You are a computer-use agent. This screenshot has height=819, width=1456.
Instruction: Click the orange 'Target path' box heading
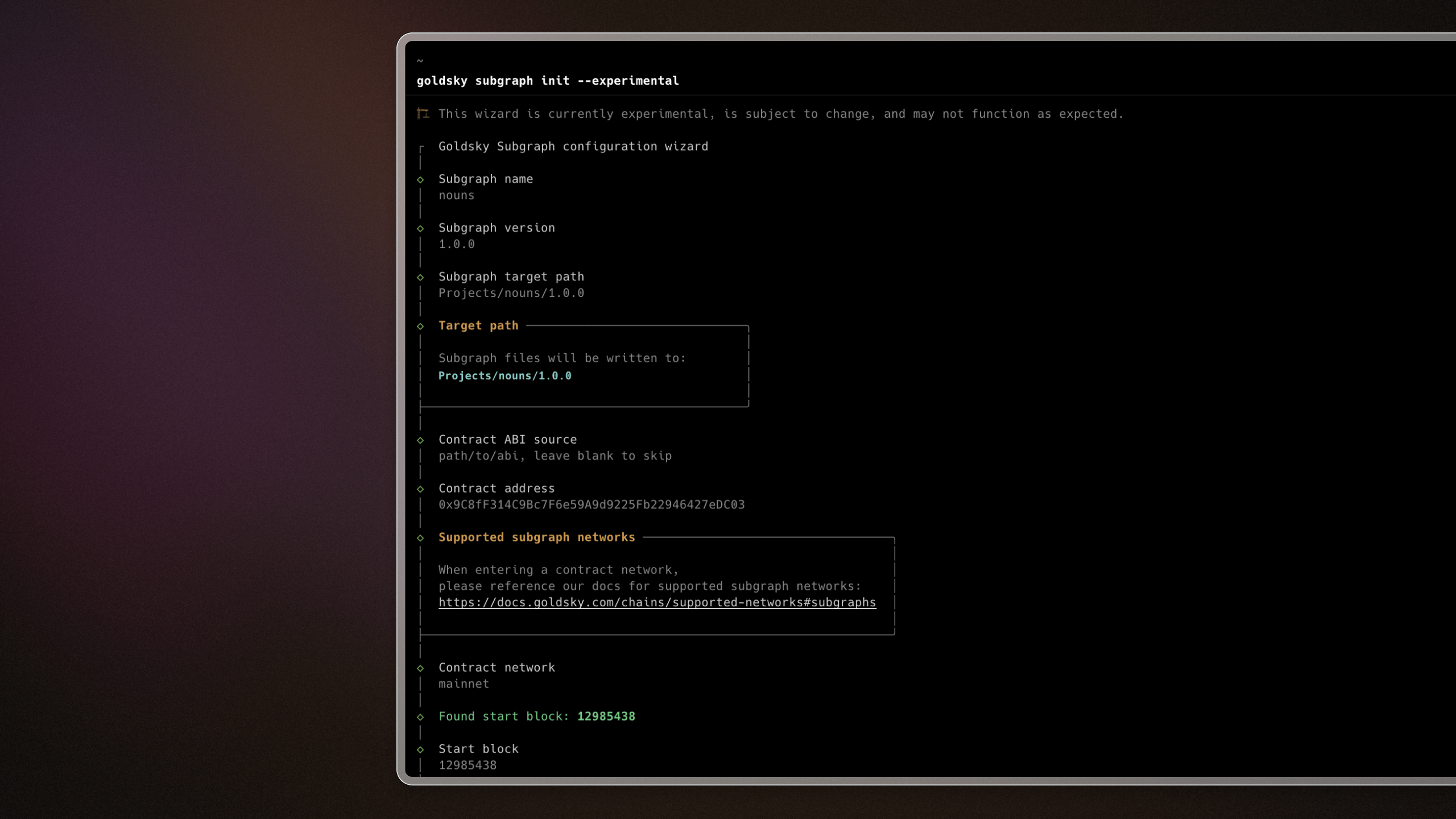pos(478,326)
